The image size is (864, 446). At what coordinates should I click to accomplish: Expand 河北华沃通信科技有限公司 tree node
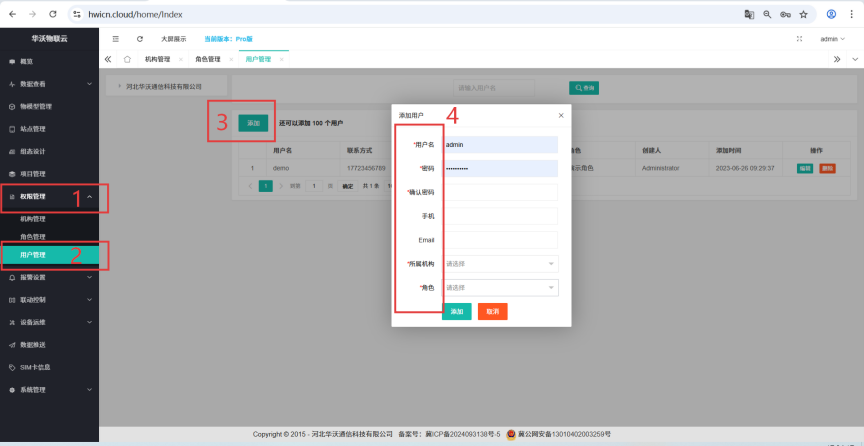[119, 87]
